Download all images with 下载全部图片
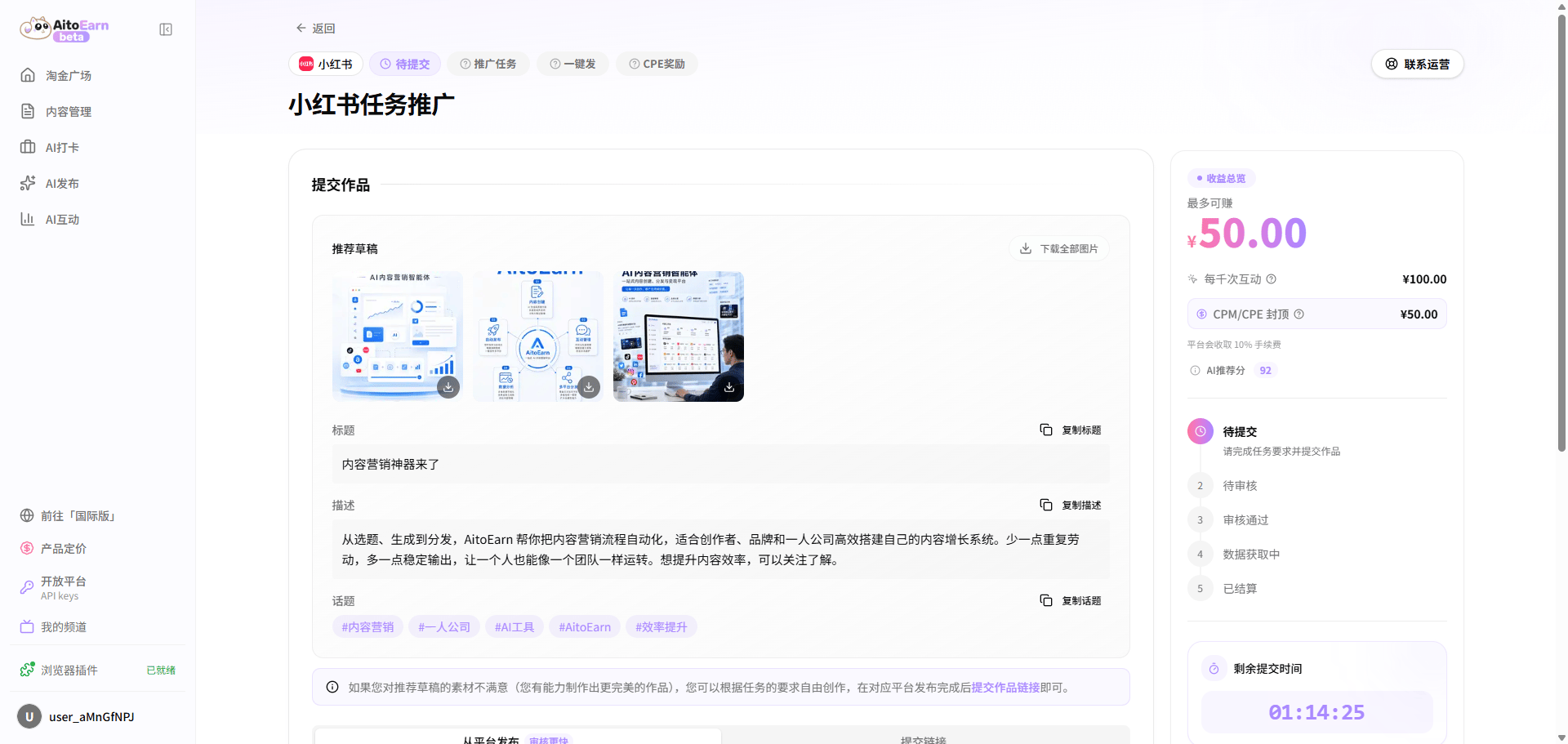This screenshot has height=744, width=1568. pyautogui.click(x=1058, y=248)
